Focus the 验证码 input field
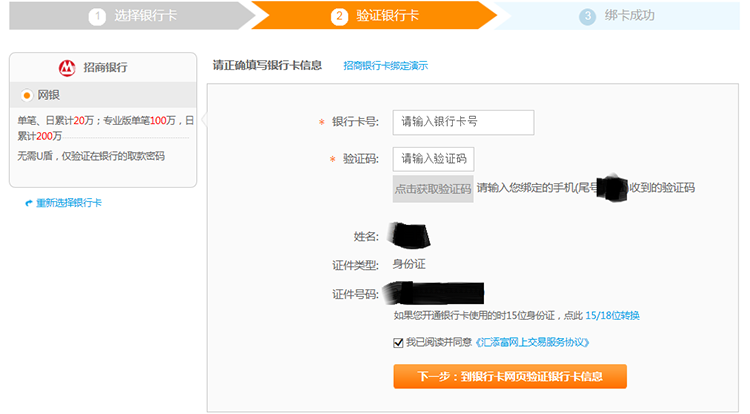 click(433, 159)
